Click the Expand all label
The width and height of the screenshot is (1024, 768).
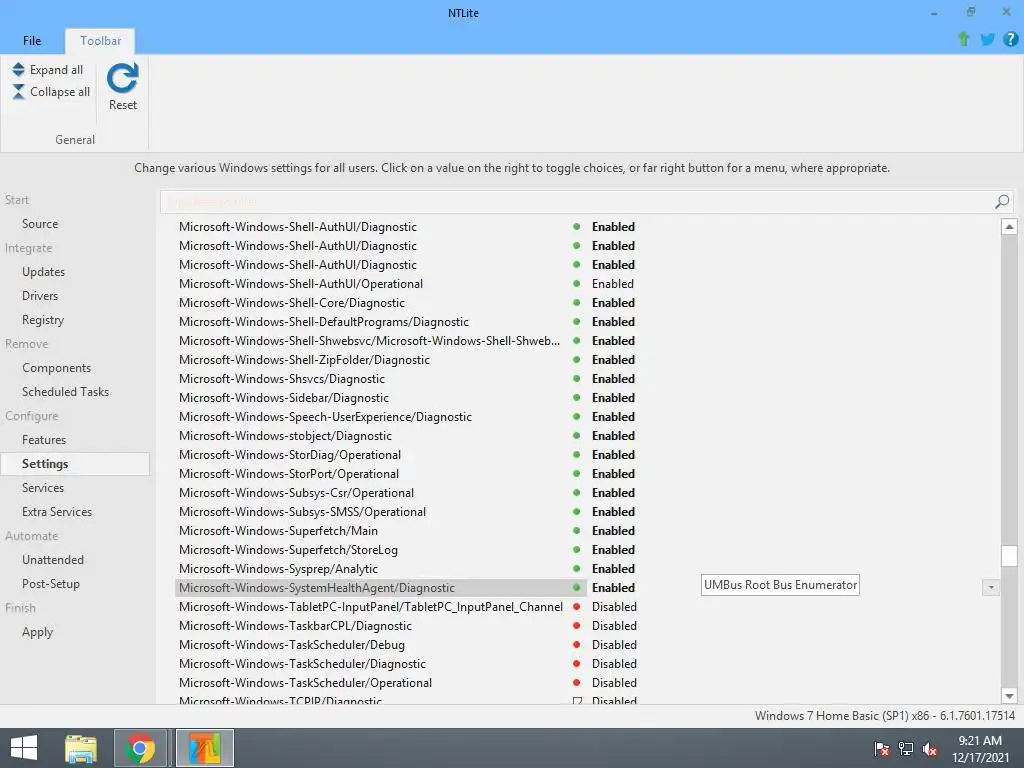click(56, 70)
